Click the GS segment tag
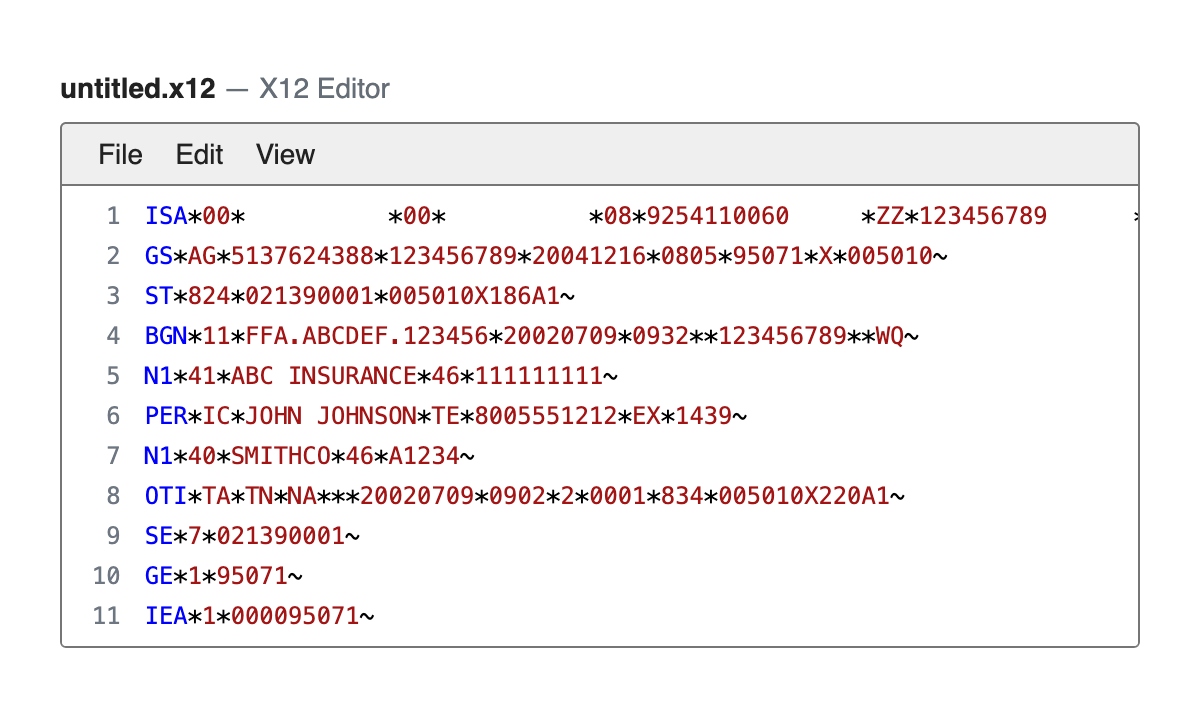 point(159,256)
